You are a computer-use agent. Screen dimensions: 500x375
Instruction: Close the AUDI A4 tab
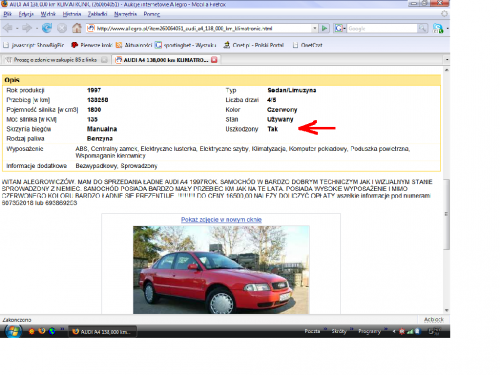(x=214, y=60)
